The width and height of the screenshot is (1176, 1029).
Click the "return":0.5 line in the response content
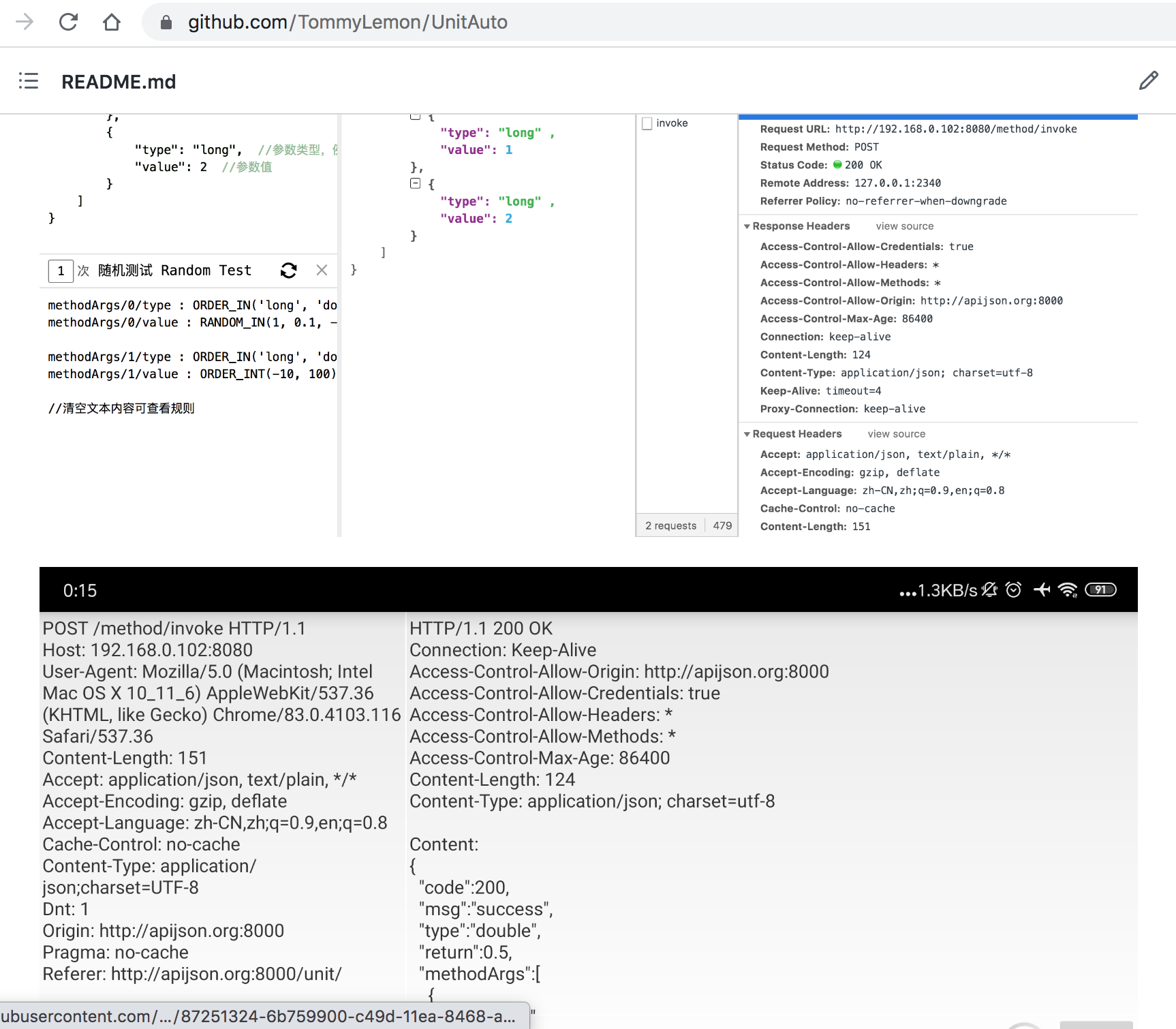point(465,952)
